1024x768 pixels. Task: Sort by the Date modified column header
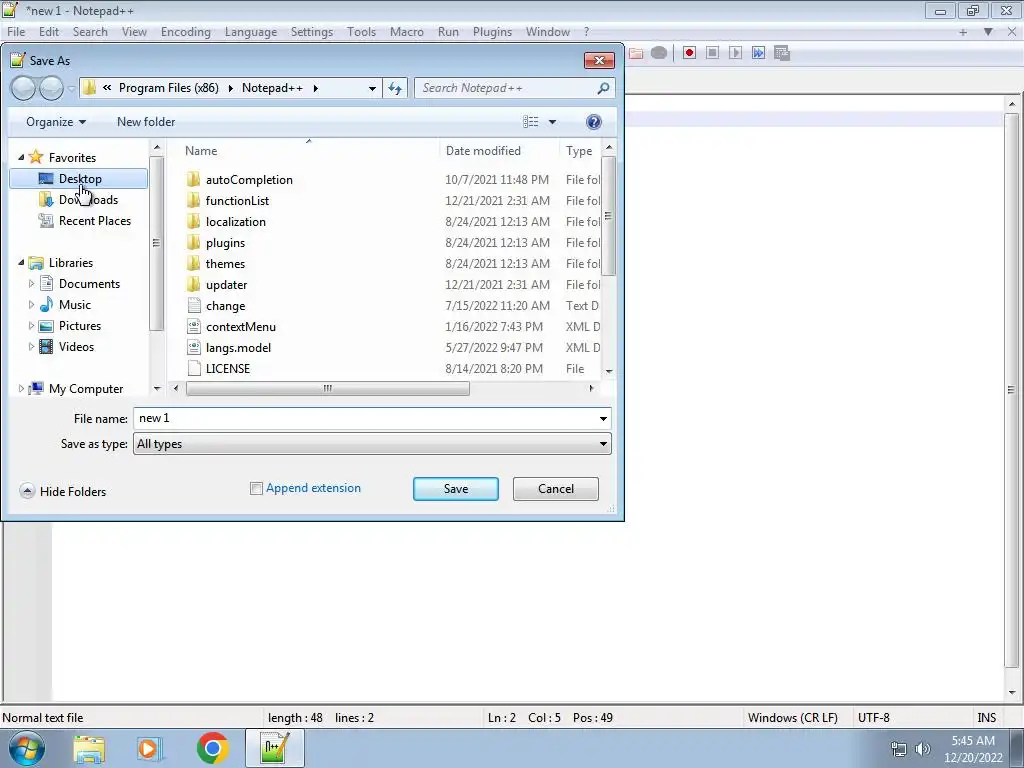click(x=483, y=151)
